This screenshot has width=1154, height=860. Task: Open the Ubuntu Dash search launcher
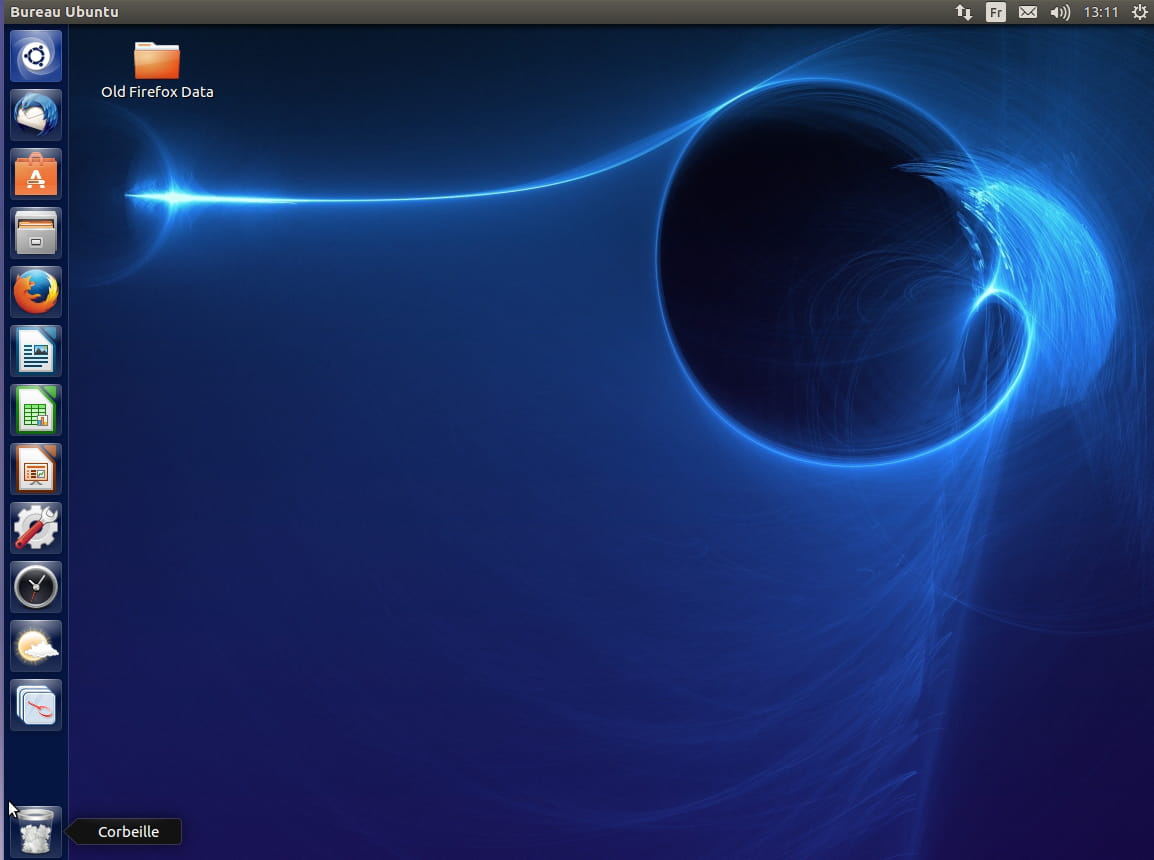36,56
